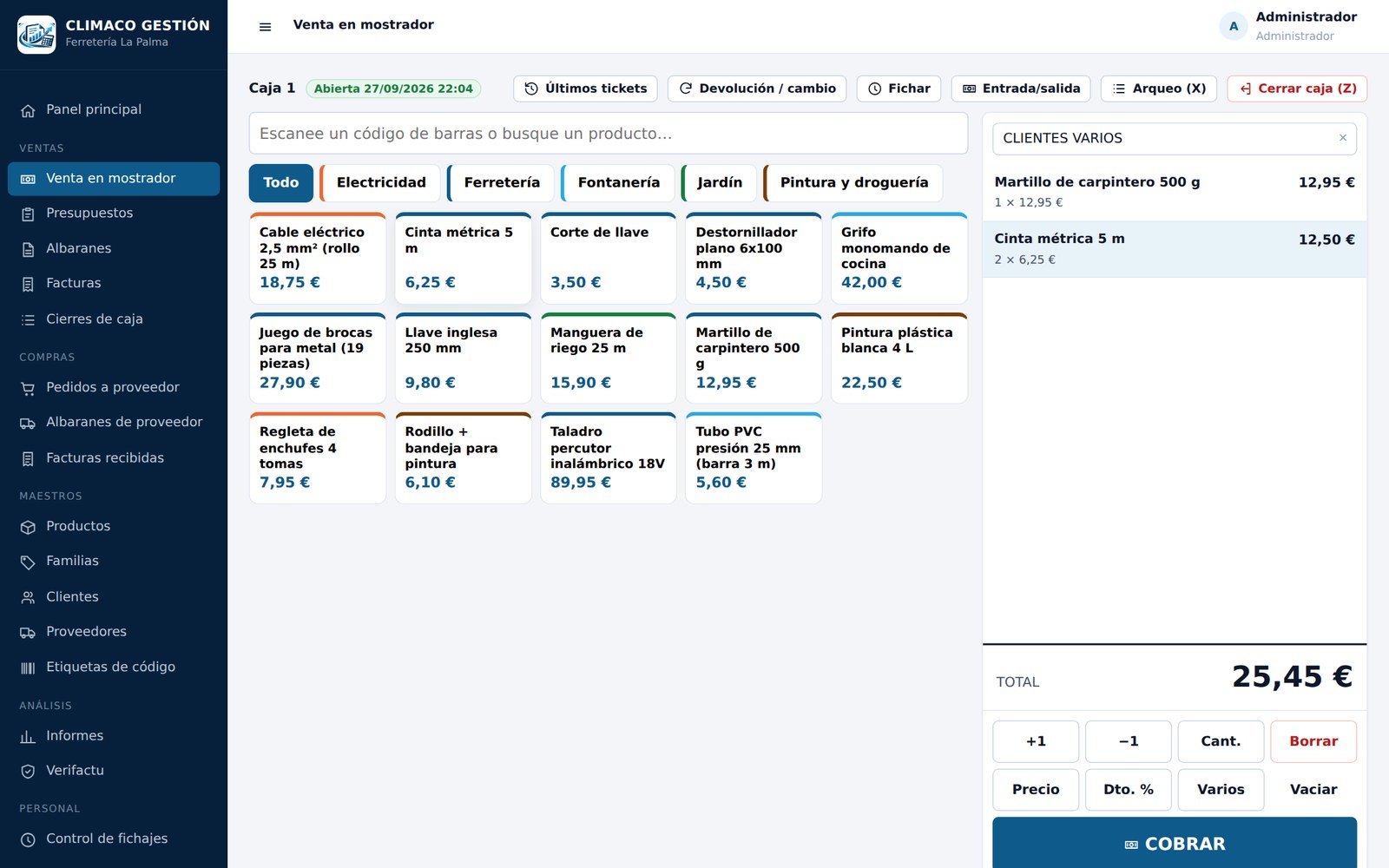Open Cierres de caja section
The image size is (1389, 868).
click(x=114, y=319)
